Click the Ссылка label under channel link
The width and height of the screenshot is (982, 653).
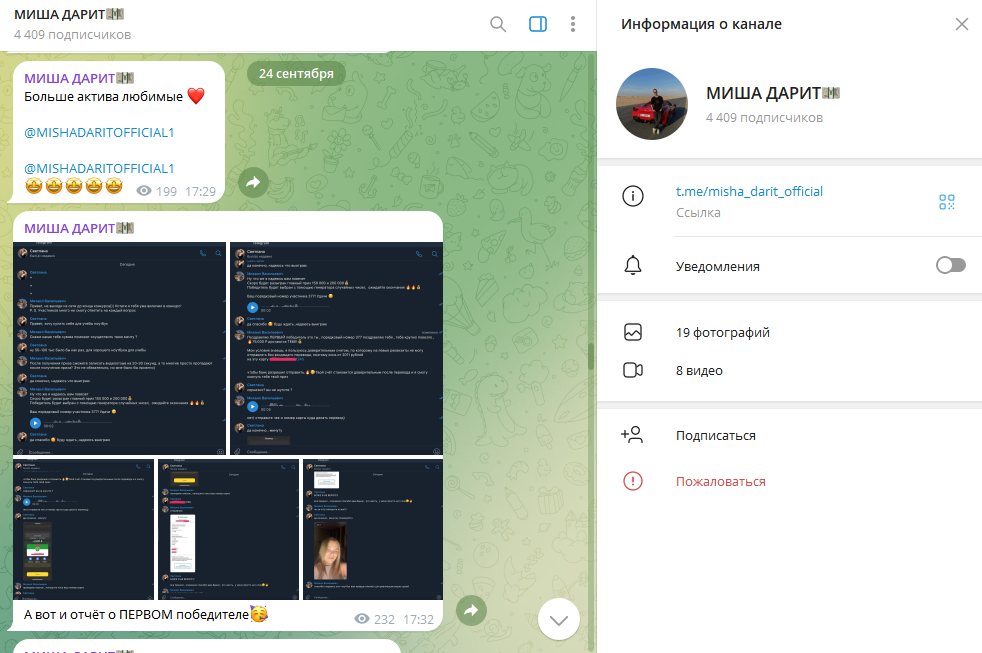point(698,213)
